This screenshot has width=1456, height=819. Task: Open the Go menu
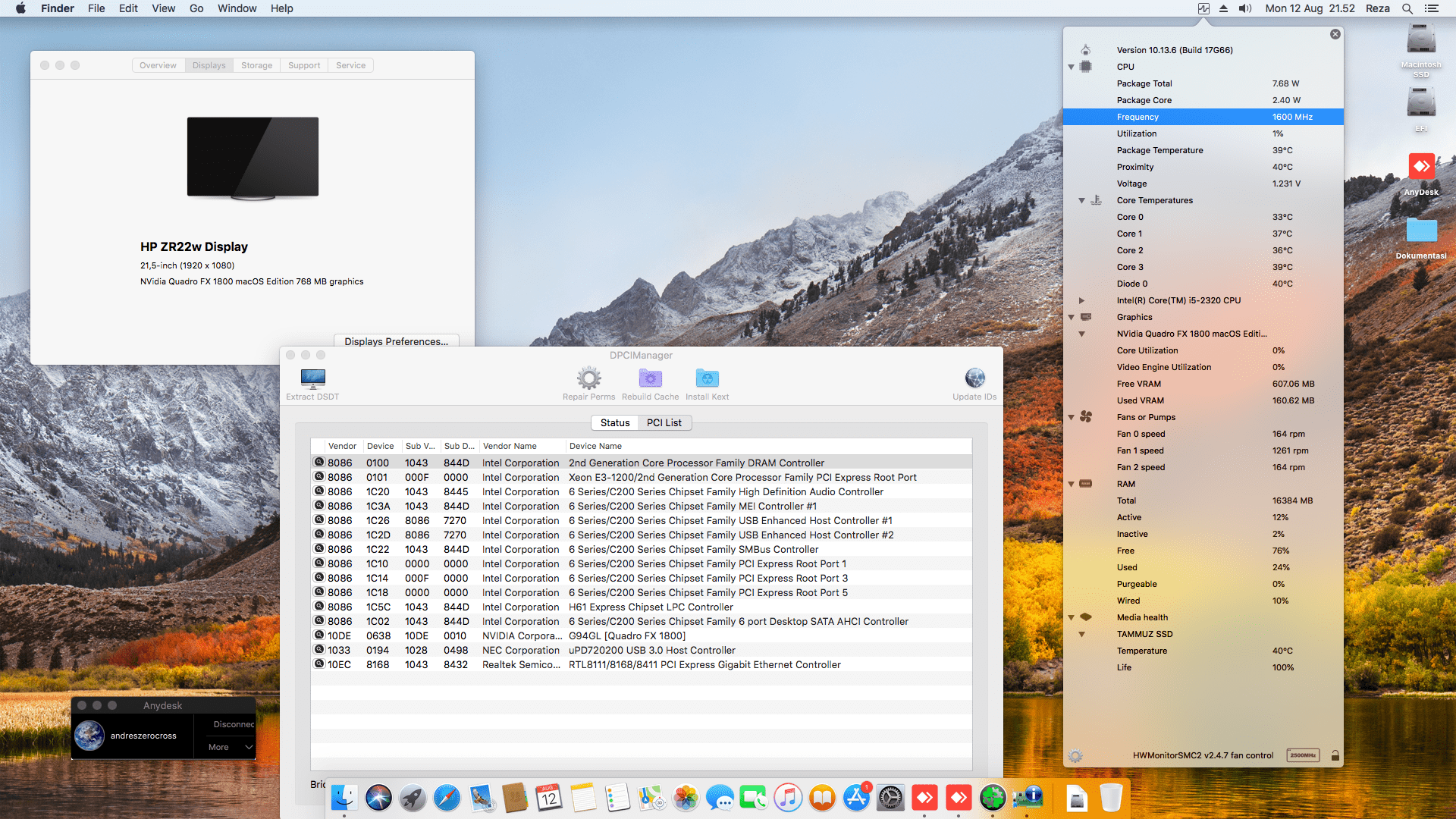(196, 8)
